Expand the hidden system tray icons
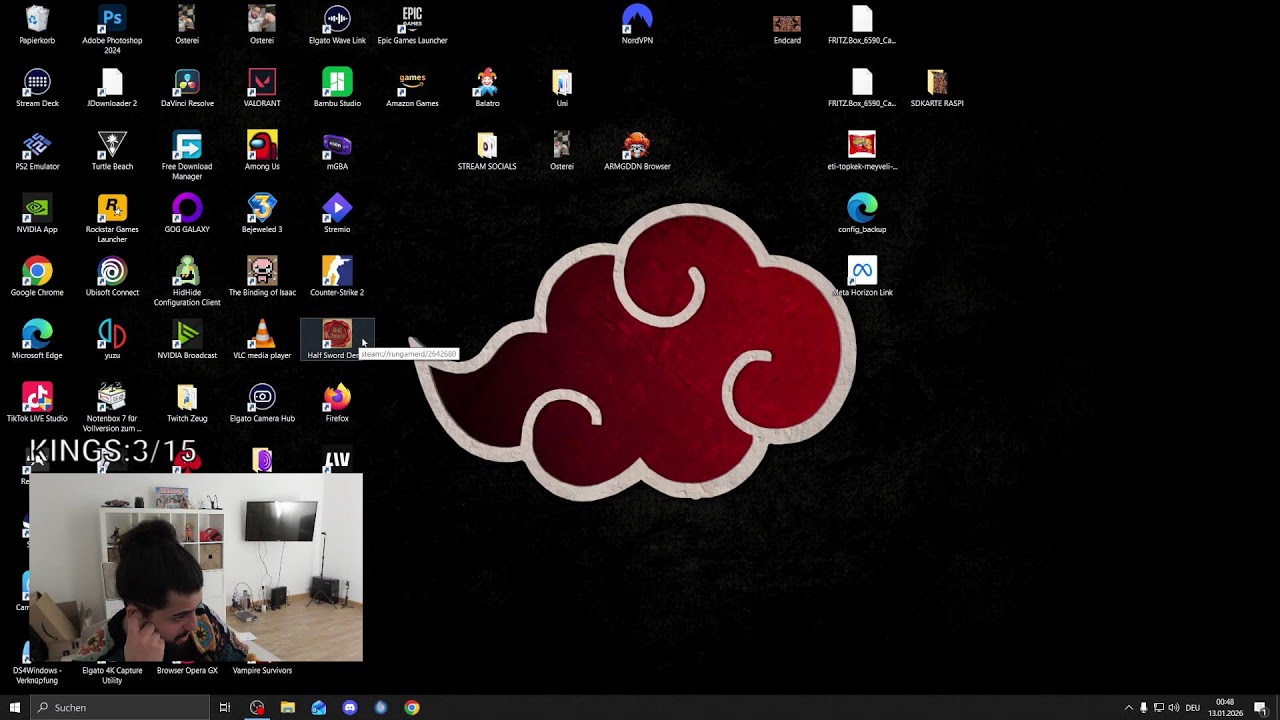This screenshot has width=1280, height=720. point(1129,707)
